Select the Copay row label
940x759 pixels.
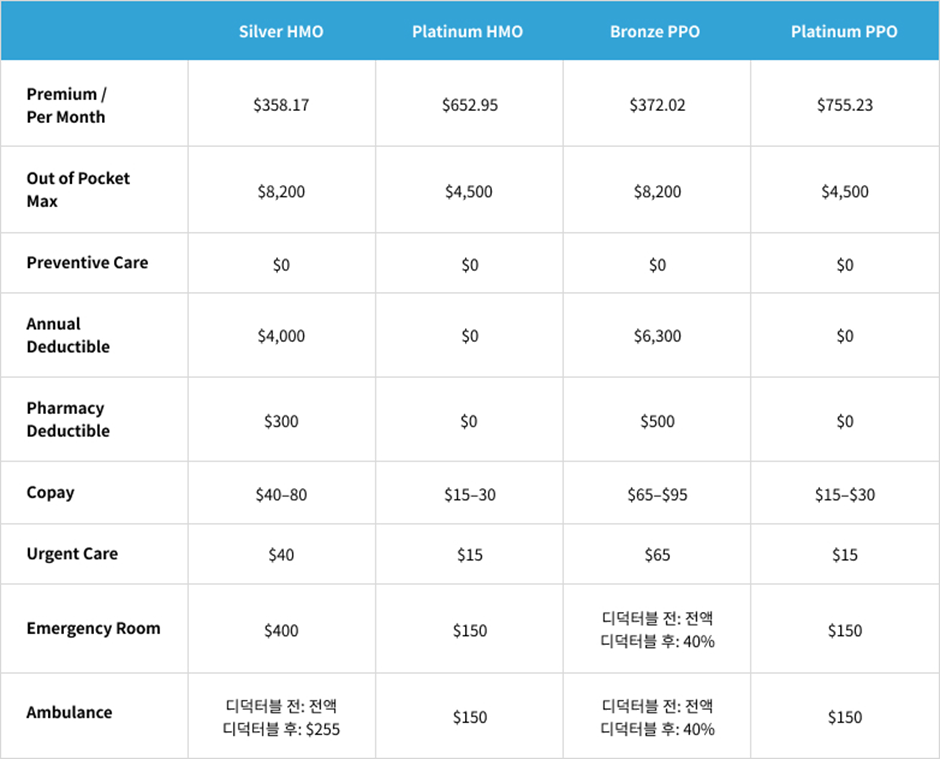[x=50, y=492]
